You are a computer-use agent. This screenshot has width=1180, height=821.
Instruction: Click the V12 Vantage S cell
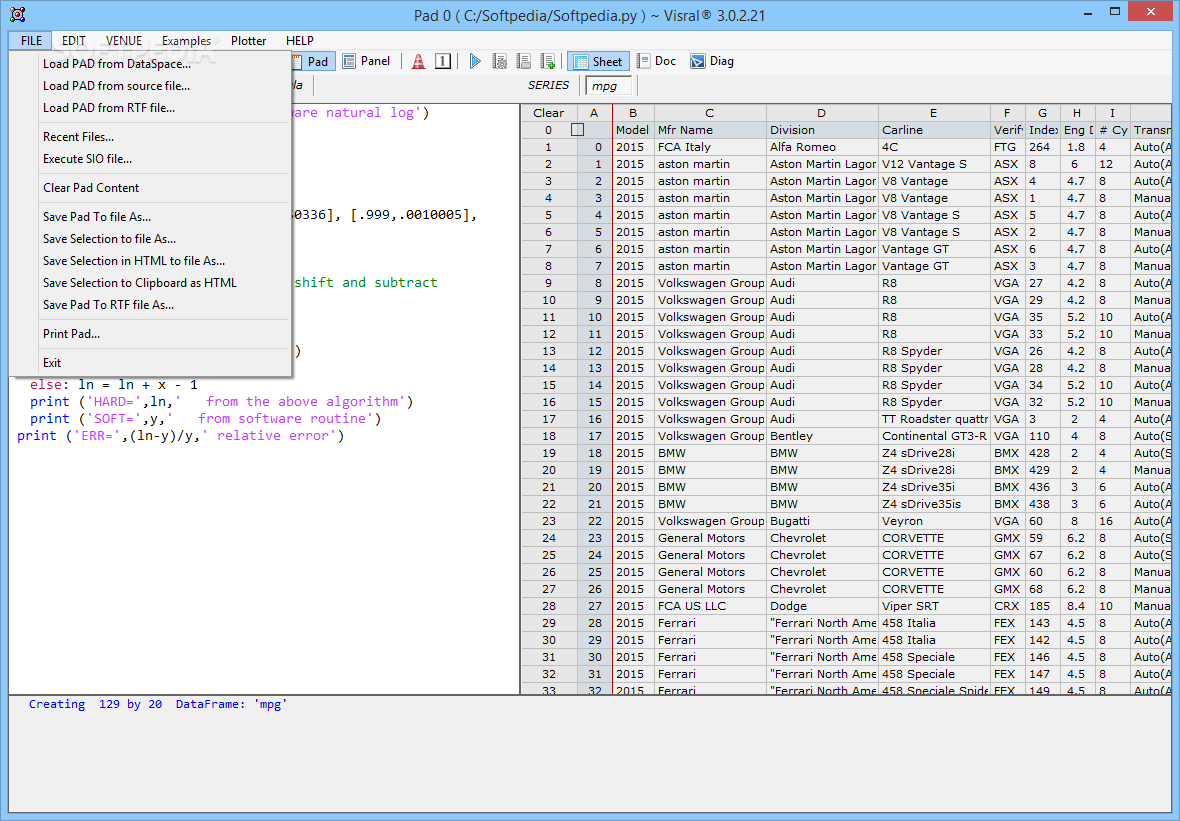coord(934,164)
